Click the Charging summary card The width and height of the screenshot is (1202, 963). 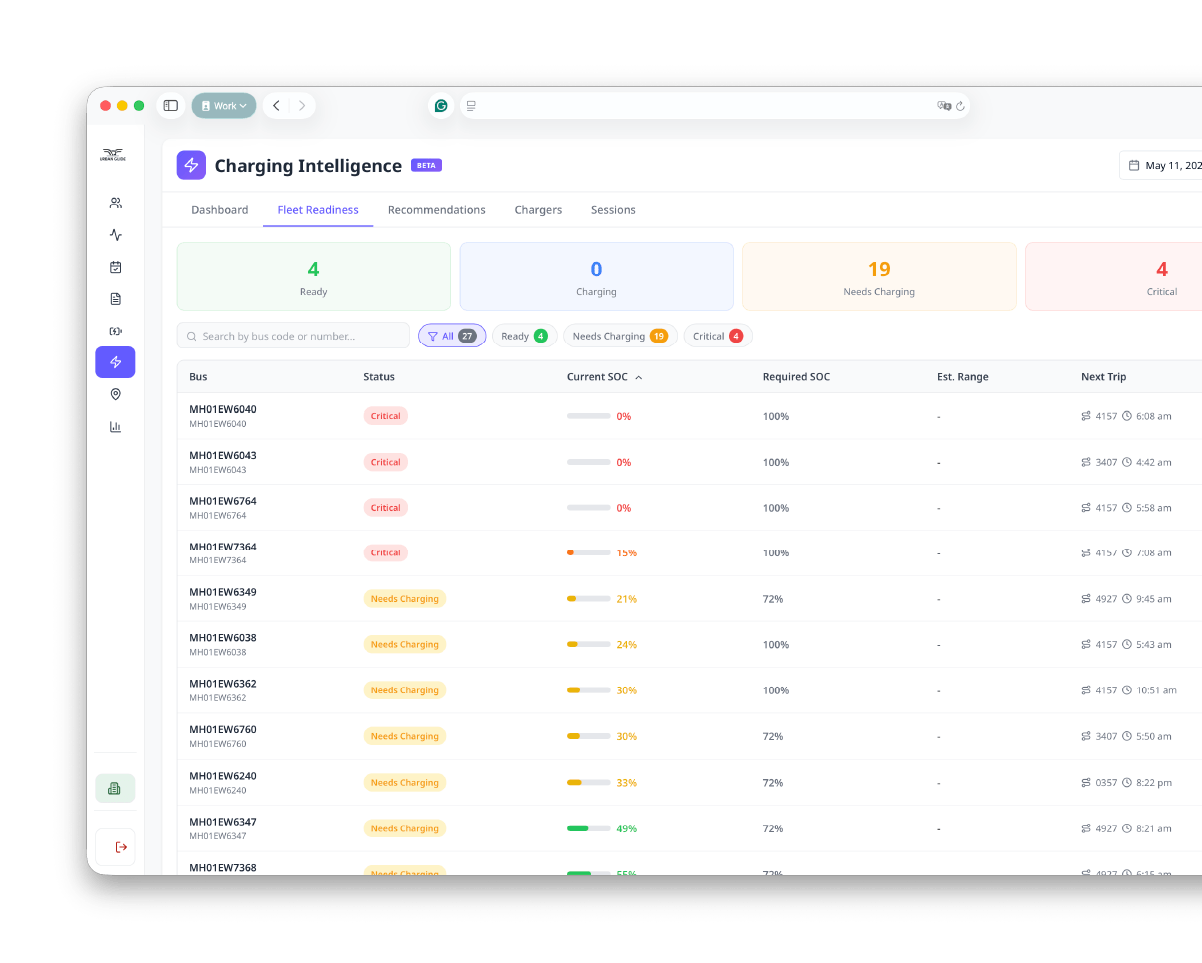point(596,277)
